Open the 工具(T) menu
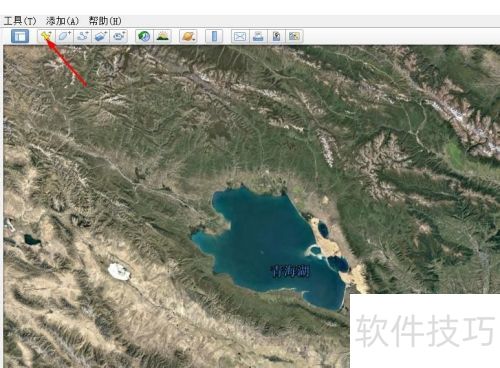The height and width of the screenshot is (368, 500). 20,21
